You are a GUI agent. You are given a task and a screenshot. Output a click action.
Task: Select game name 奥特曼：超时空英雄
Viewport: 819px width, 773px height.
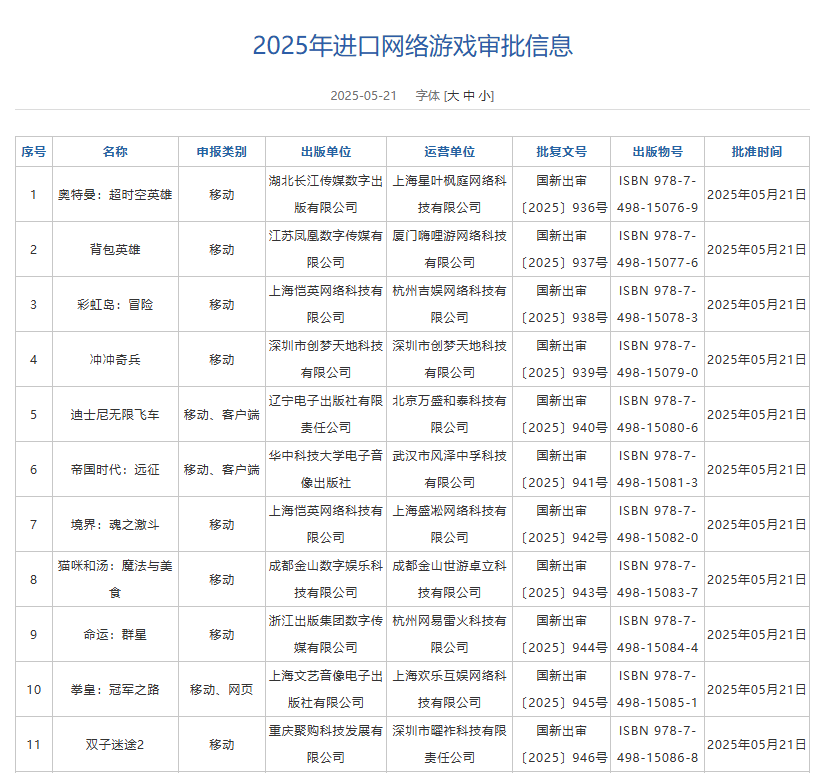pos(115,194)
